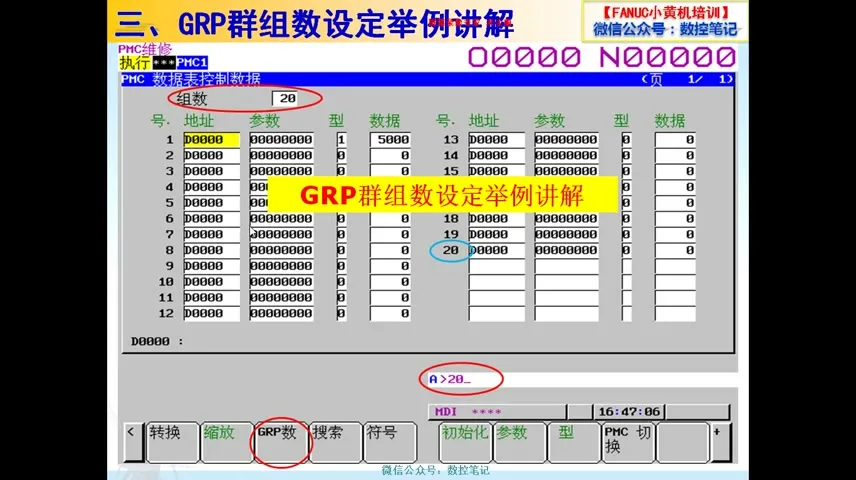856x480 pixels.
Task: Click the PMC维修 title text
Action: [145, 49]
